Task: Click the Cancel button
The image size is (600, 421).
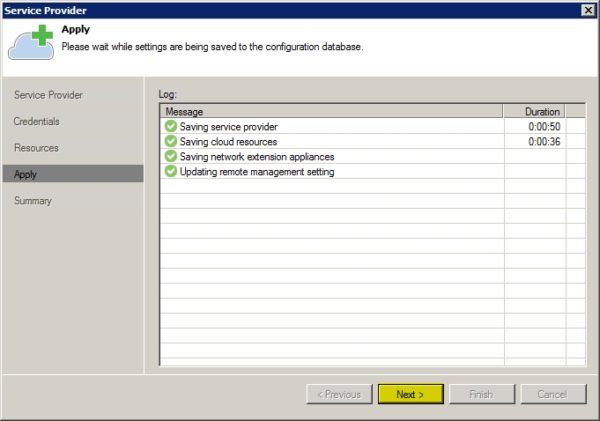Action: 553,394
